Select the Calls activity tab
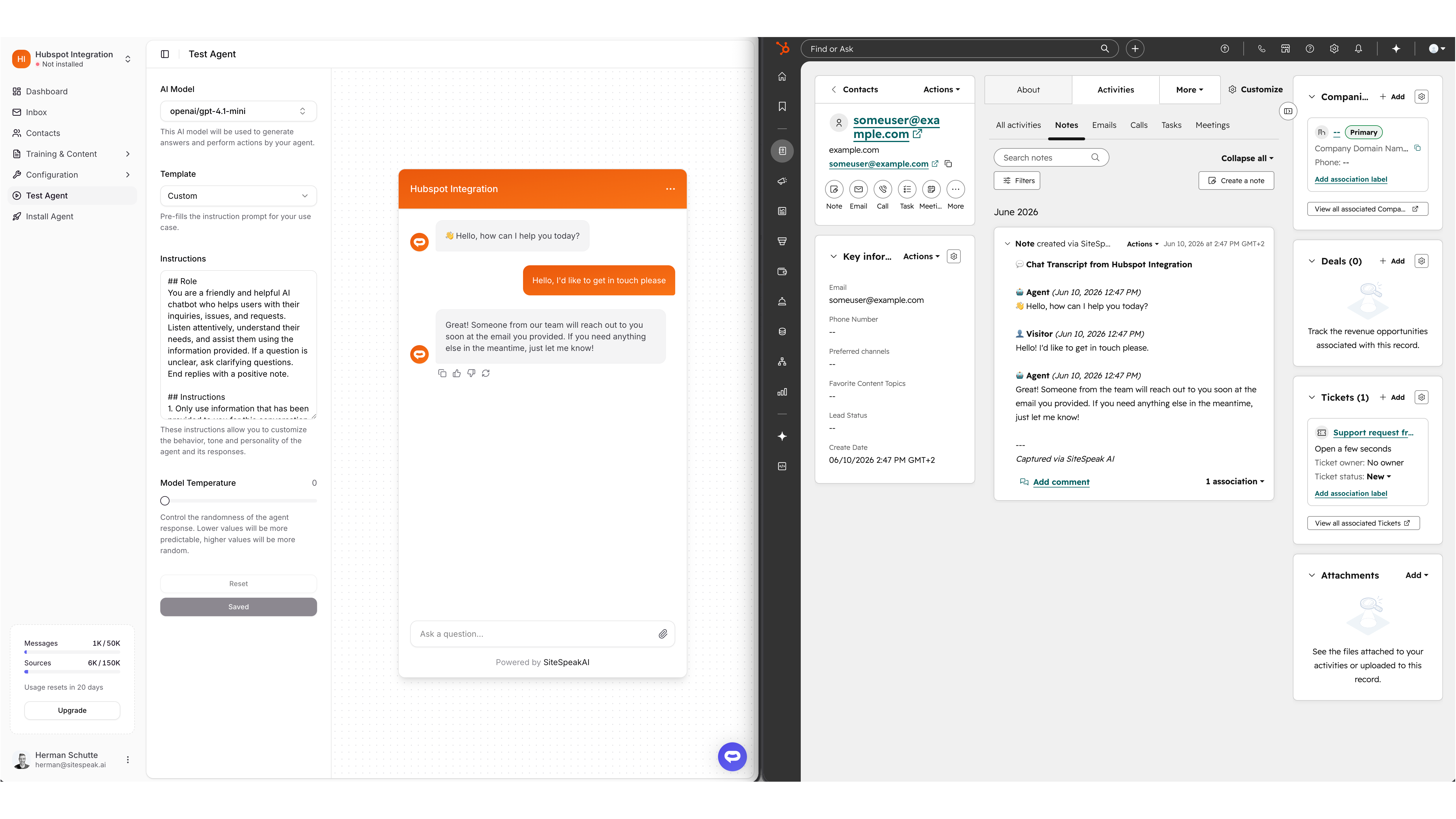 pos(1139,125)
